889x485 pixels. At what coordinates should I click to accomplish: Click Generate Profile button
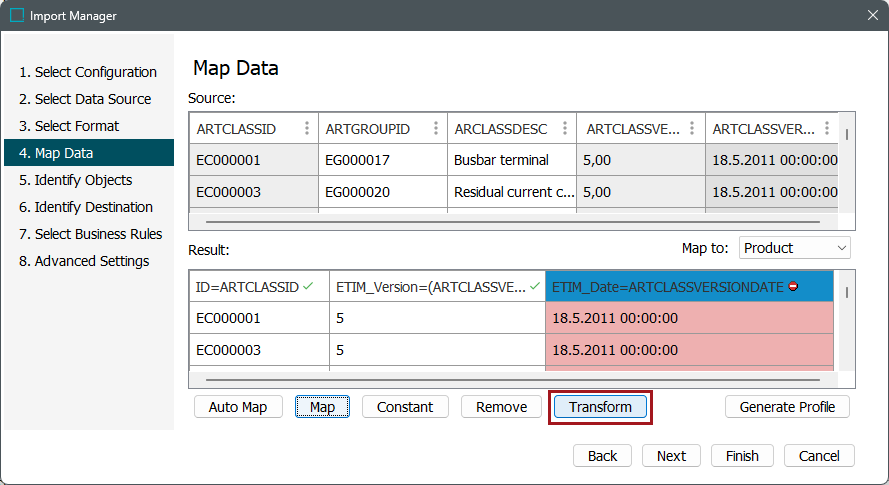(787, 407)
